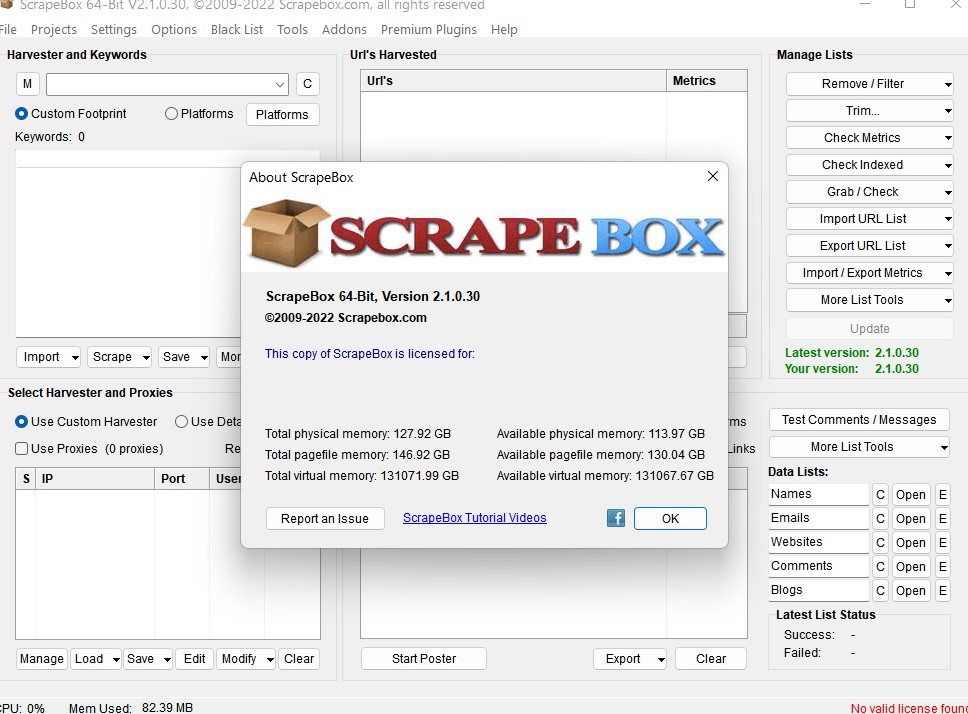Clear the Comments data list with C
Image resolution: width=968 pixels, height=714 pixels.
[x=880, y=567]
